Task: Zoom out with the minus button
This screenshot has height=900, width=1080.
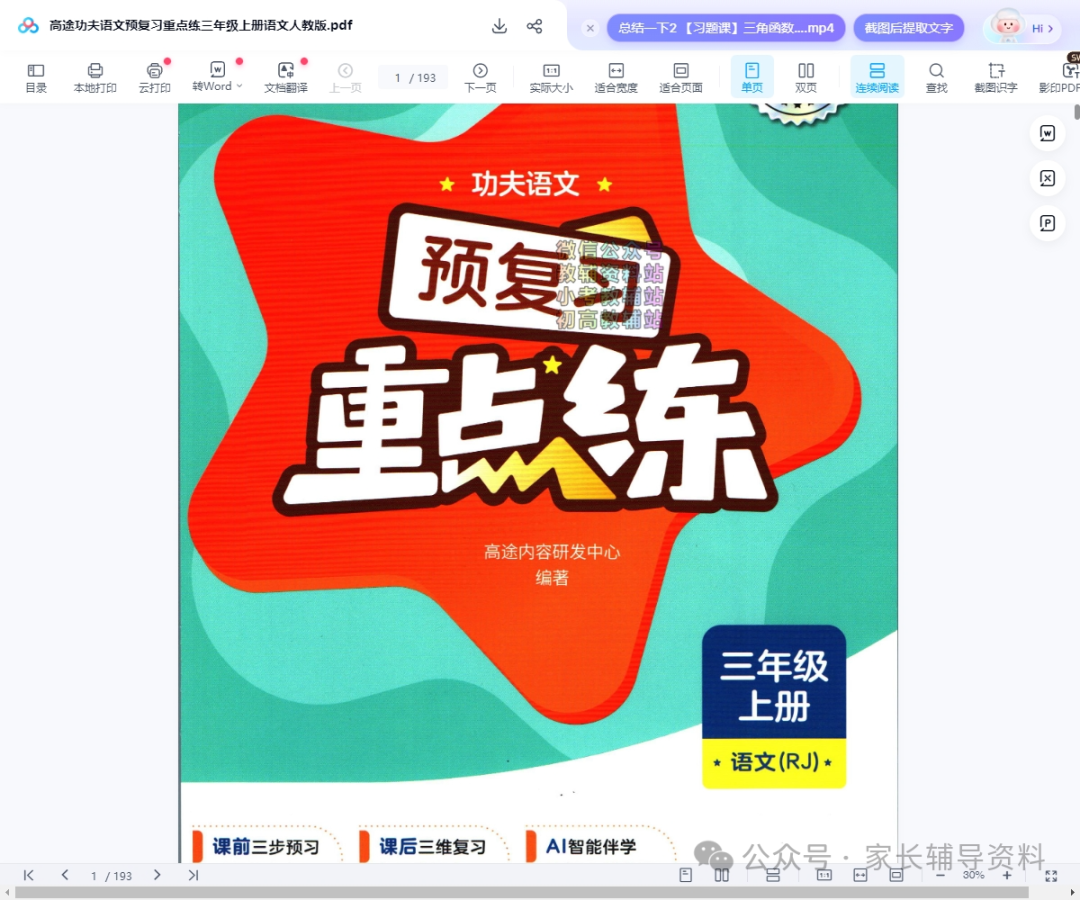Action: point(940,875)
